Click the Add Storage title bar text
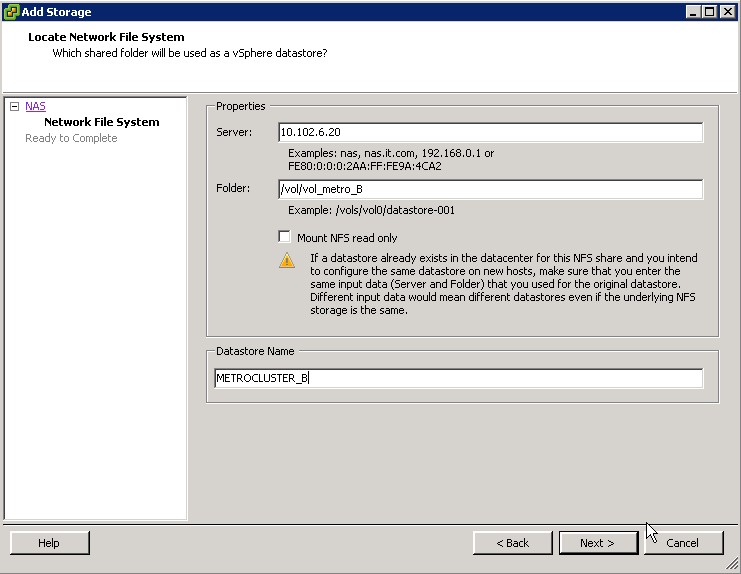This screenshot has height=574, width=741. 56,12
